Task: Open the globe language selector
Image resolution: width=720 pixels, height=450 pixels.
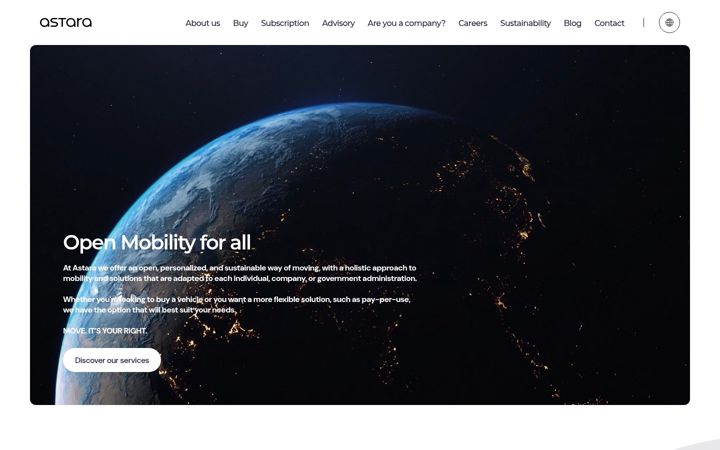Action: (669, 22)
